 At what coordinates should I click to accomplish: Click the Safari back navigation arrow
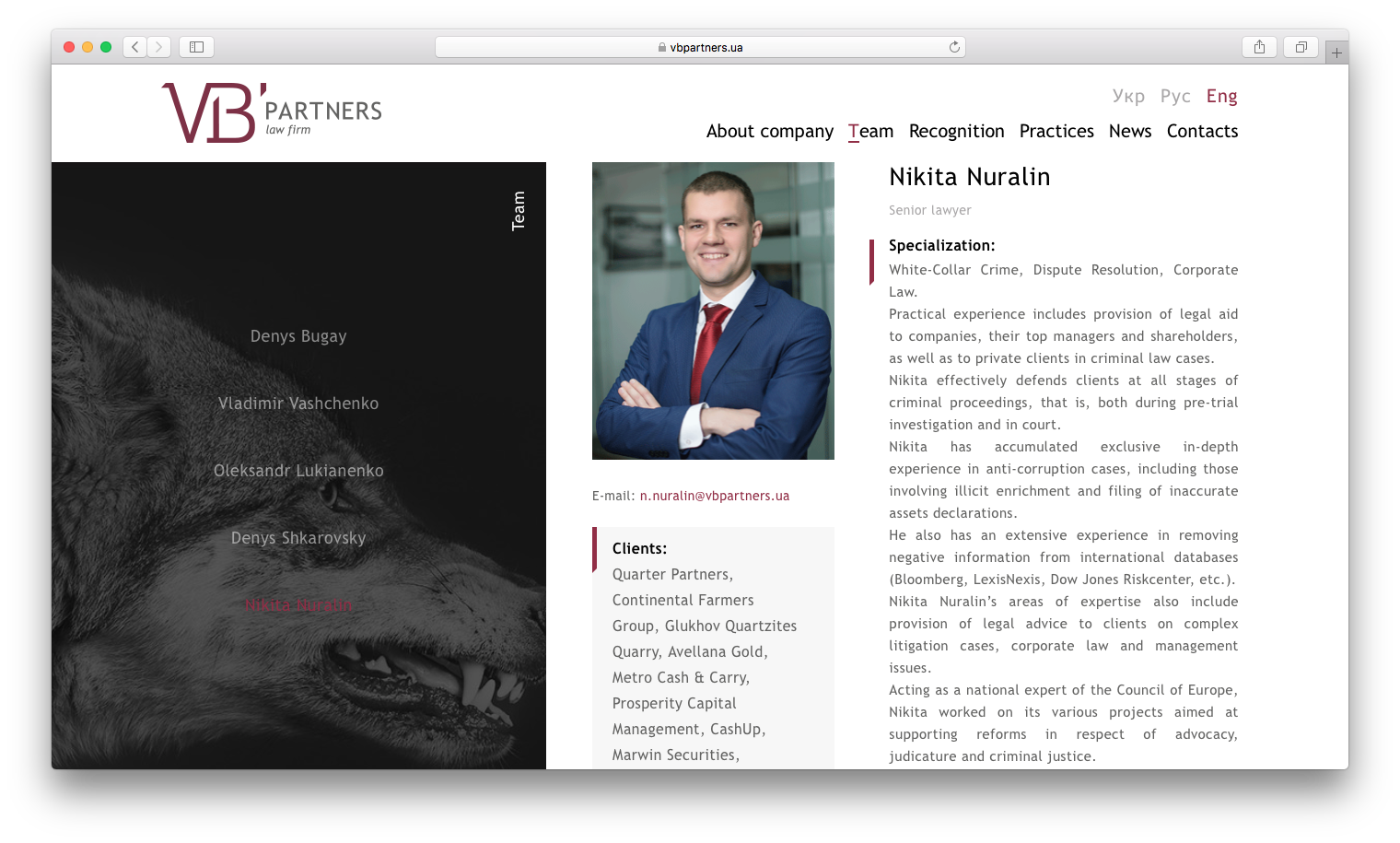[x=135, y=47]
